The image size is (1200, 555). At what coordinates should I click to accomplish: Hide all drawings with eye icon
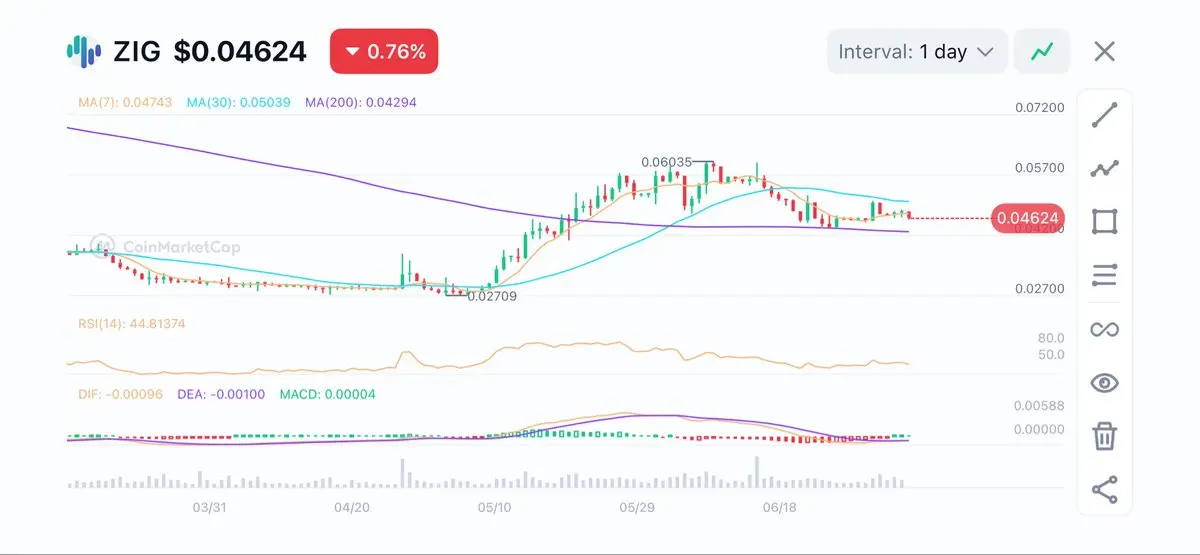(1104, 383)
